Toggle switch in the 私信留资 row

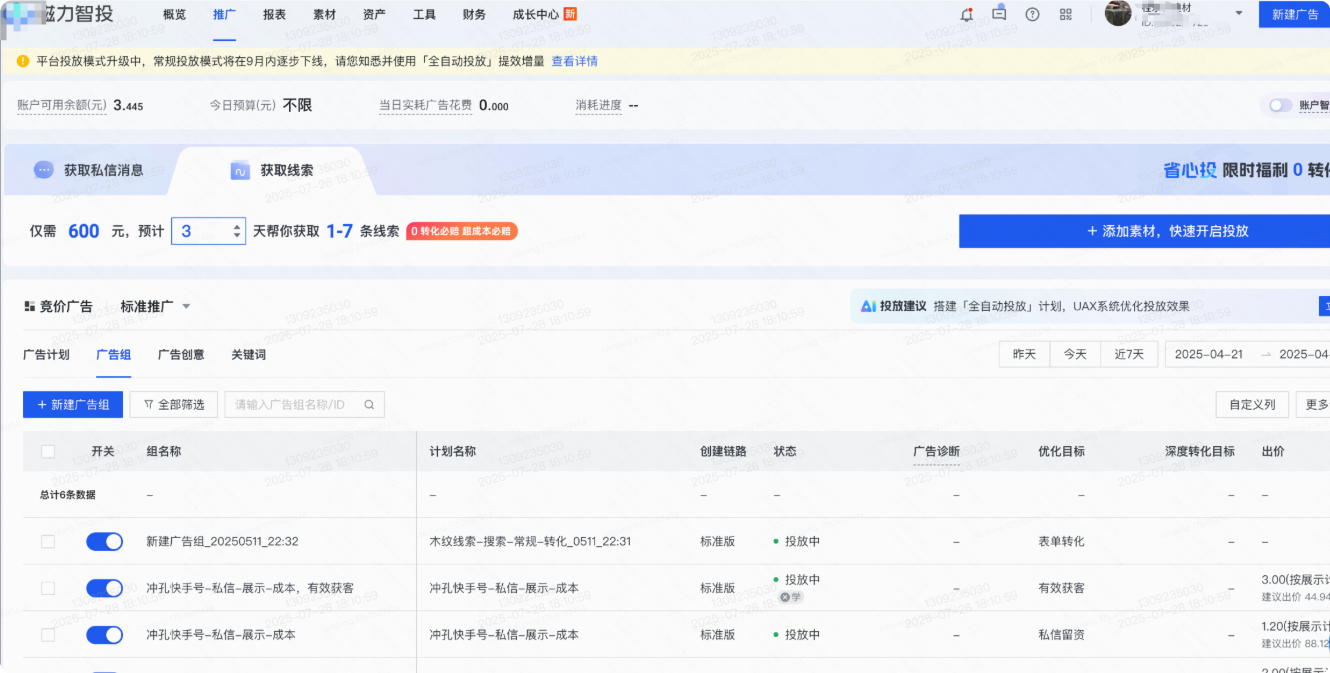[104, 635]
